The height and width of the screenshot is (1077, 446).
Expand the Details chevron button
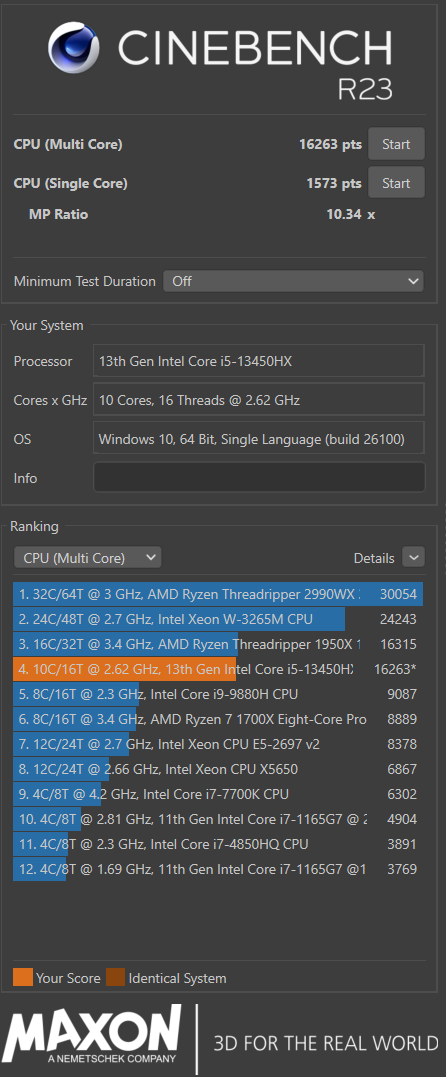[x=413, y=558]
